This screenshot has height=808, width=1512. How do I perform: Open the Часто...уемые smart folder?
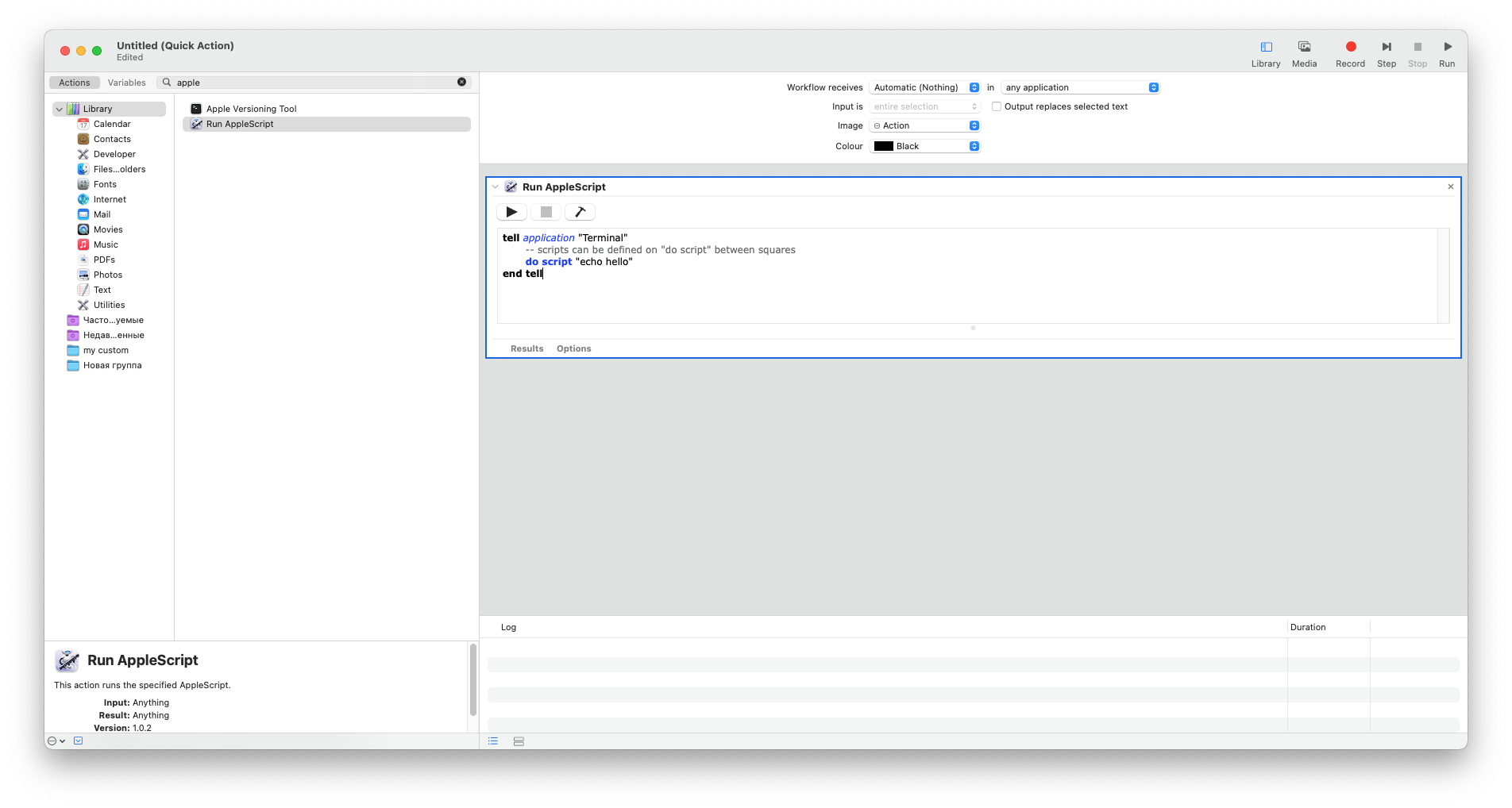click(x=113, y=320)
